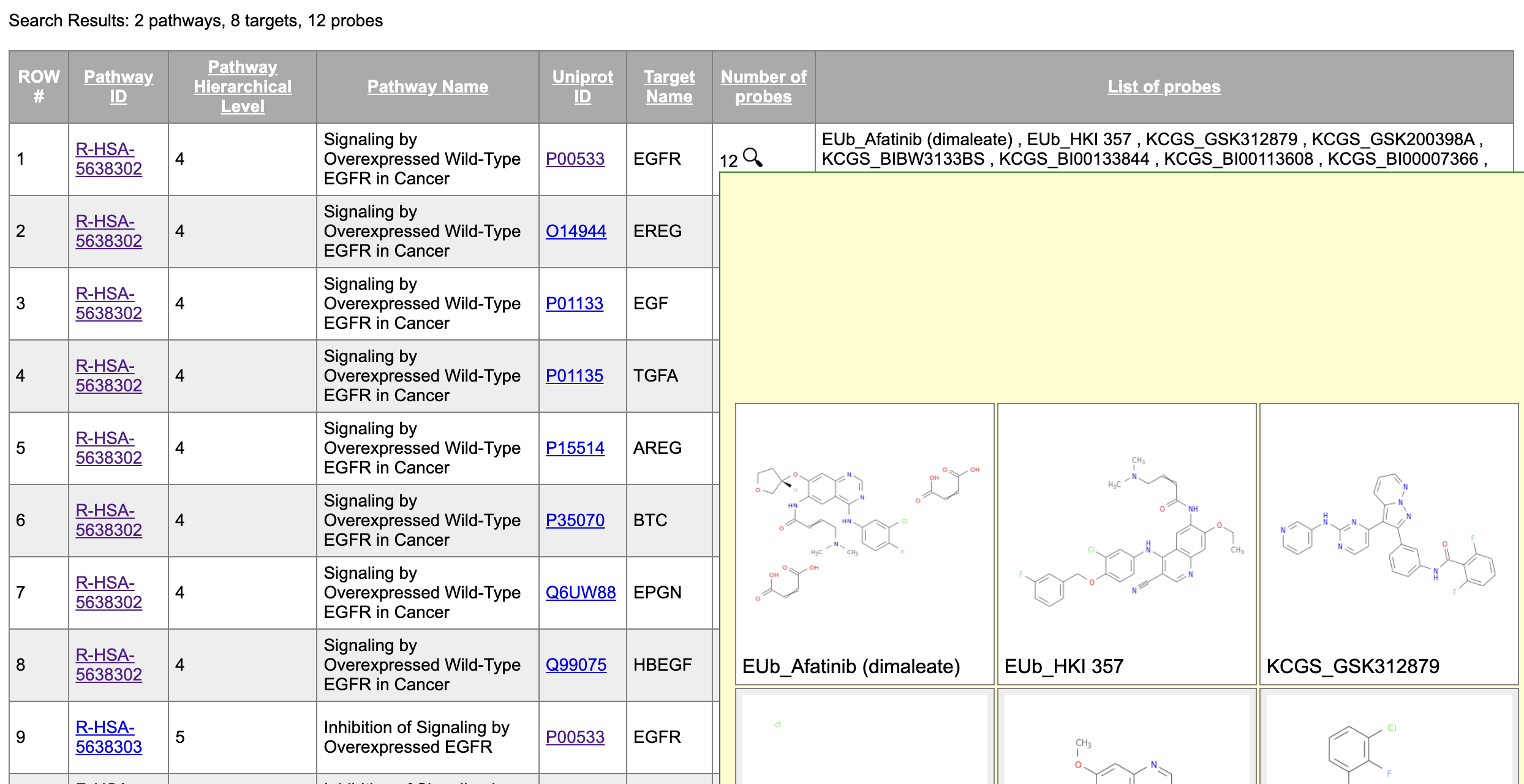Open Uniprot link P00533 in row 1

click(575, 159)
